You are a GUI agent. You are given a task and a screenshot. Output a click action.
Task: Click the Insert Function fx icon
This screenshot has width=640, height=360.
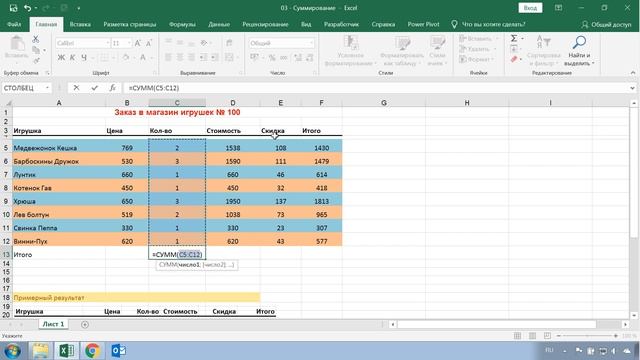tap(112, 88)
